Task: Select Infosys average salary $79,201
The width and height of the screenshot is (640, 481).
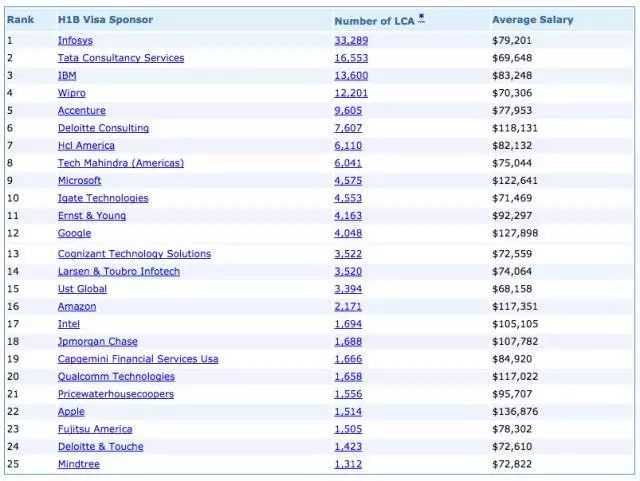Action: tap(512, 40)
